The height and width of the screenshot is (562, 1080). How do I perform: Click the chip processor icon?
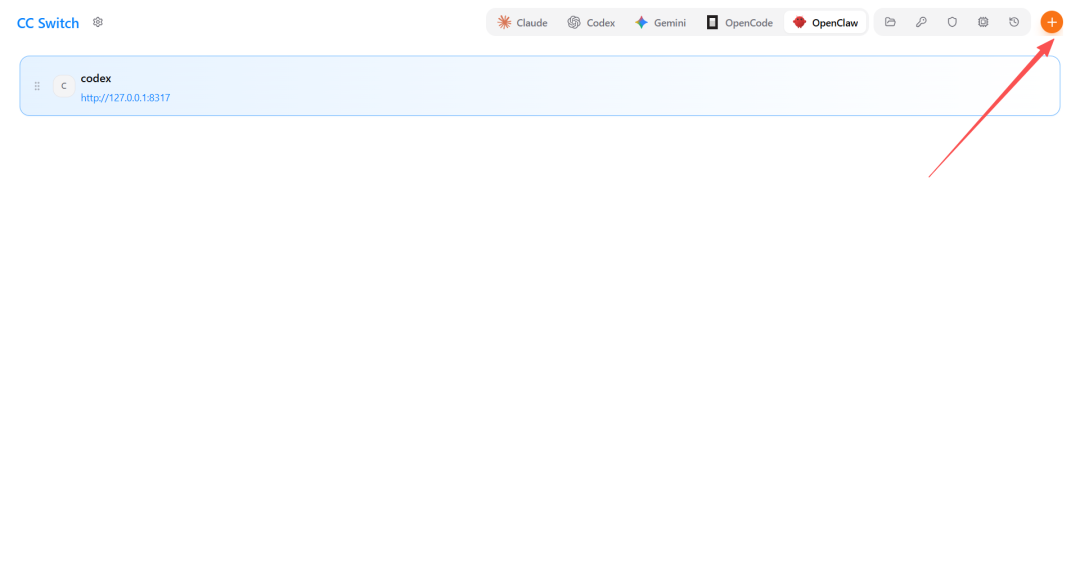click(983, 22)
